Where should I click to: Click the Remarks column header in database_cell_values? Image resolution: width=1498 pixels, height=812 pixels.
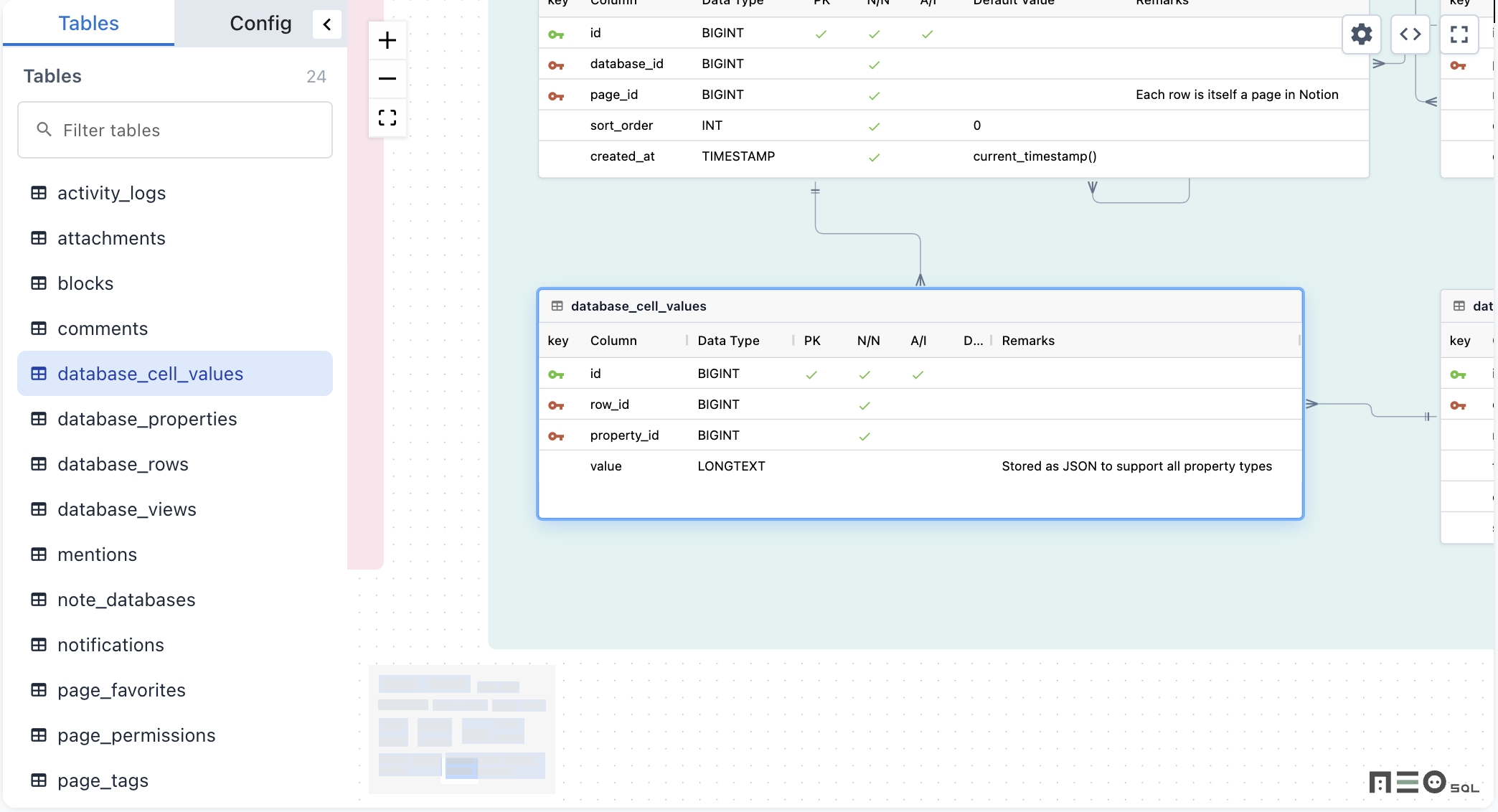coord(1028,341)
